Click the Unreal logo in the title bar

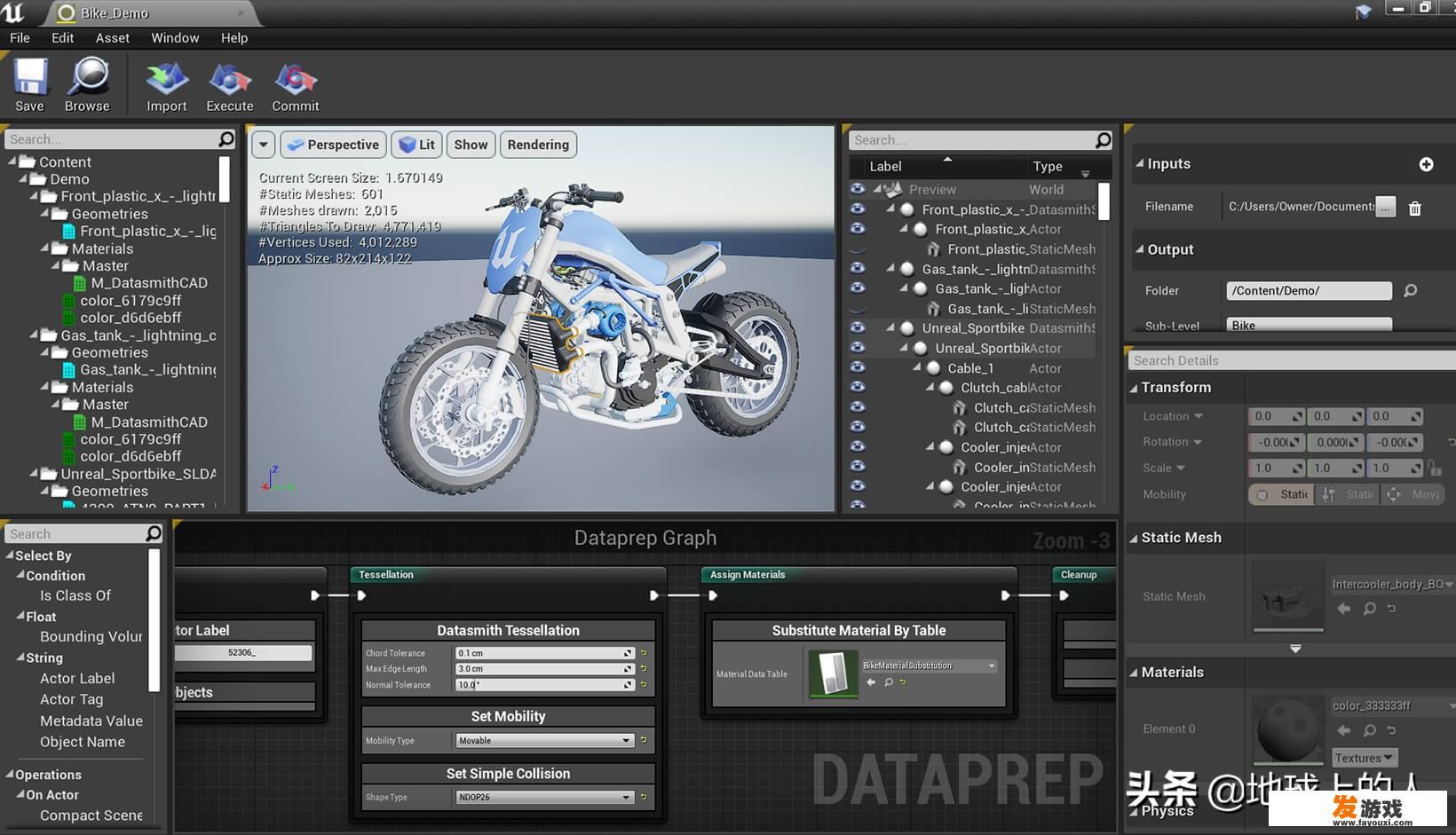point(13,12)
